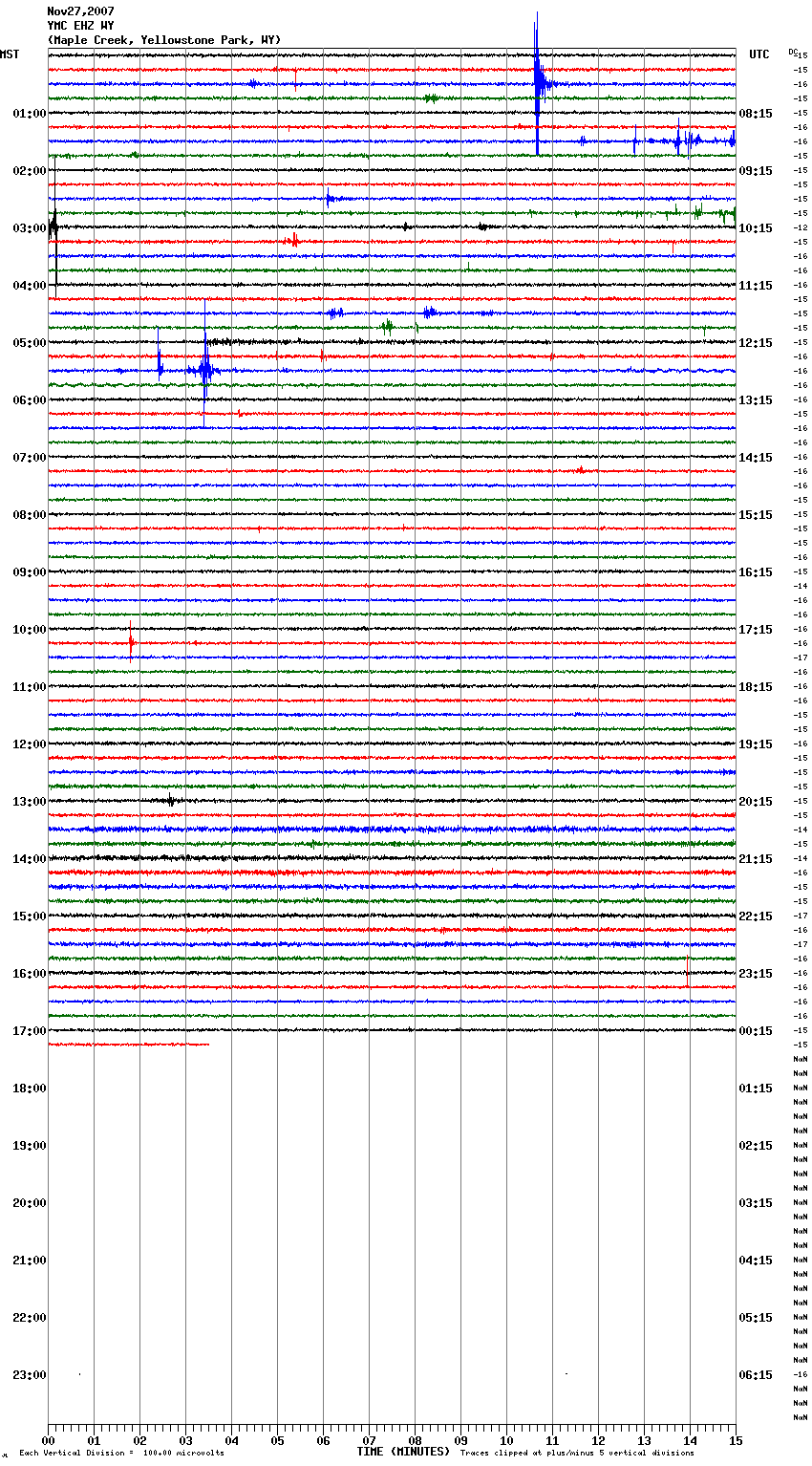Click the 12:15 UTC time label
Screen dimensions: 812x1466
[756, 343]
